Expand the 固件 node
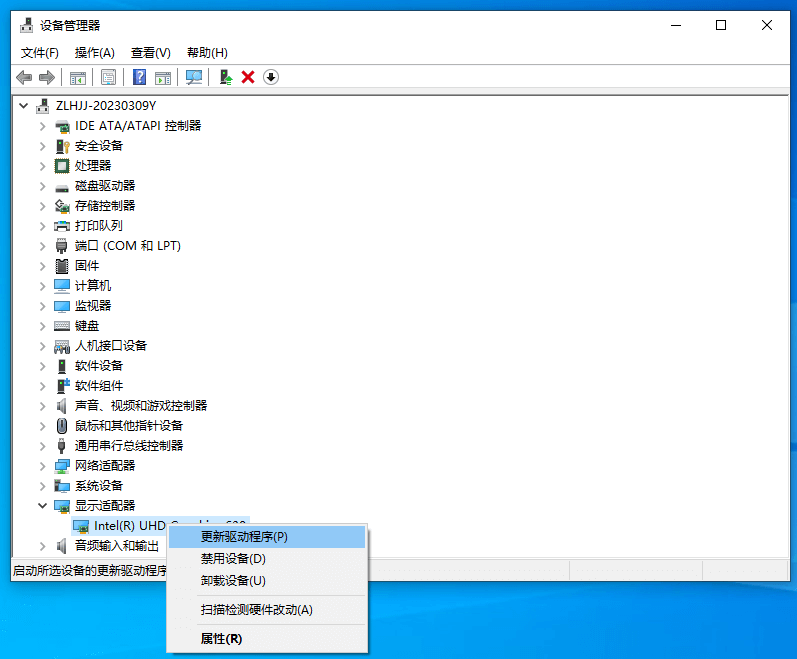The width and height of the screenshot is (797, 659). point(43,266)
